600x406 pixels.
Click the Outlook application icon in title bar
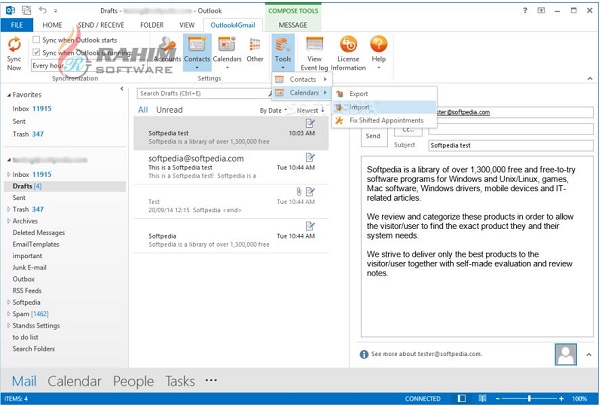[x=10, y=11]
